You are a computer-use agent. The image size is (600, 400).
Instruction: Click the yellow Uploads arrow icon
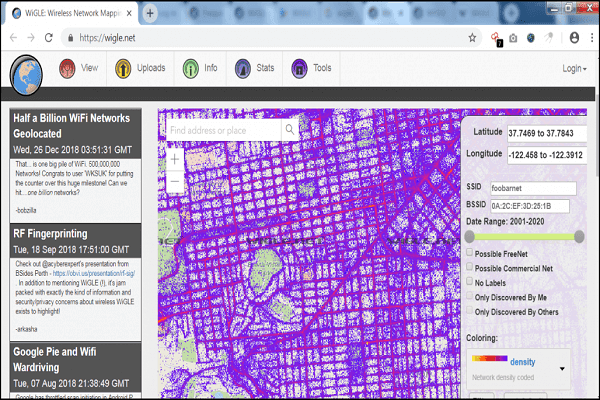pos(124,69)
